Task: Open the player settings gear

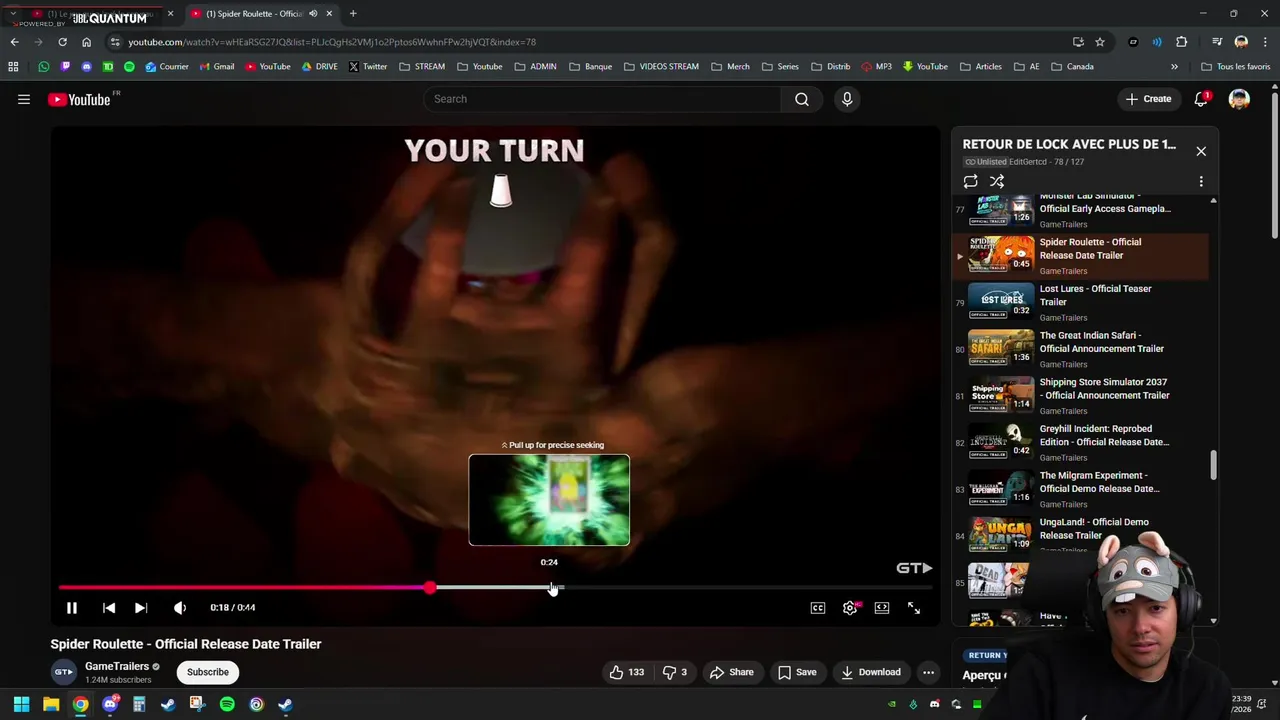Action: tap(850, 608)
